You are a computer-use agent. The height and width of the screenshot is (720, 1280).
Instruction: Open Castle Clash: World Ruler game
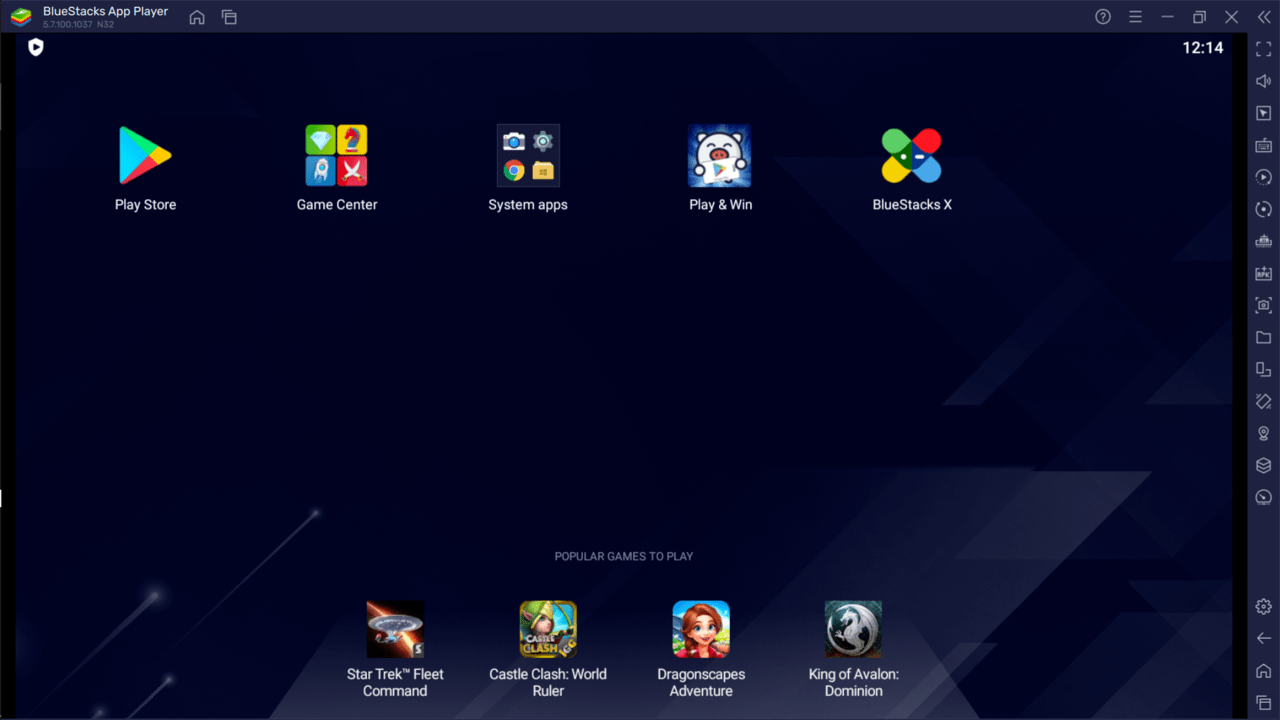[x=548, y=629]
